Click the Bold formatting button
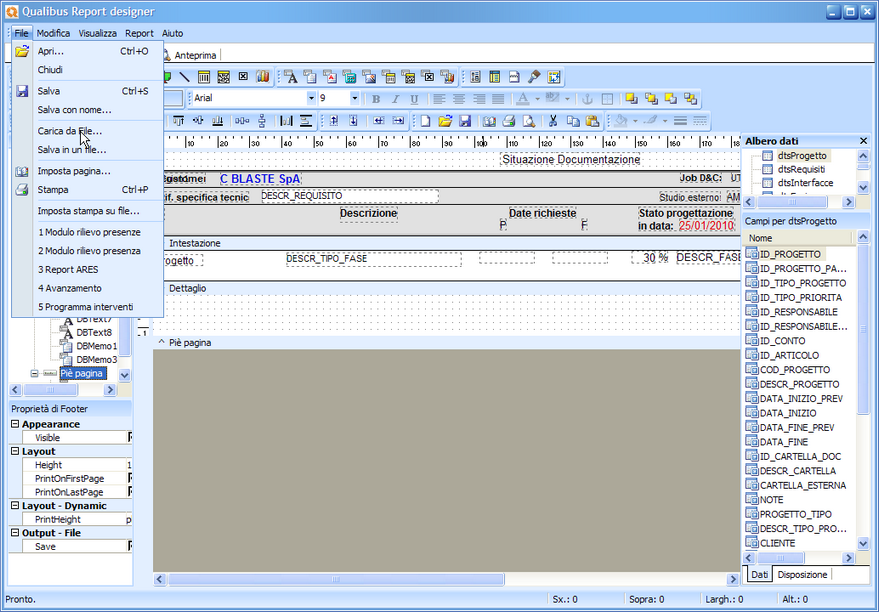The height and width of the screenshot is (612, 879). pos(376,98)
